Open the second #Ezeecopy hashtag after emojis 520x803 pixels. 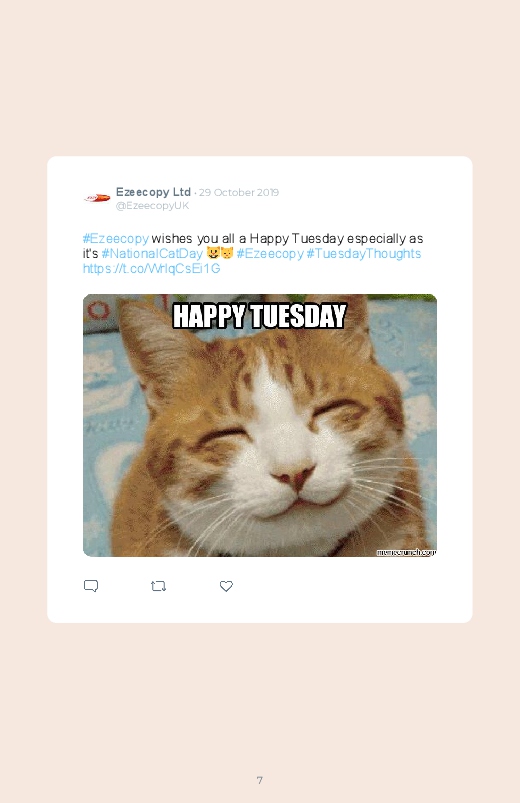[270, 253]
